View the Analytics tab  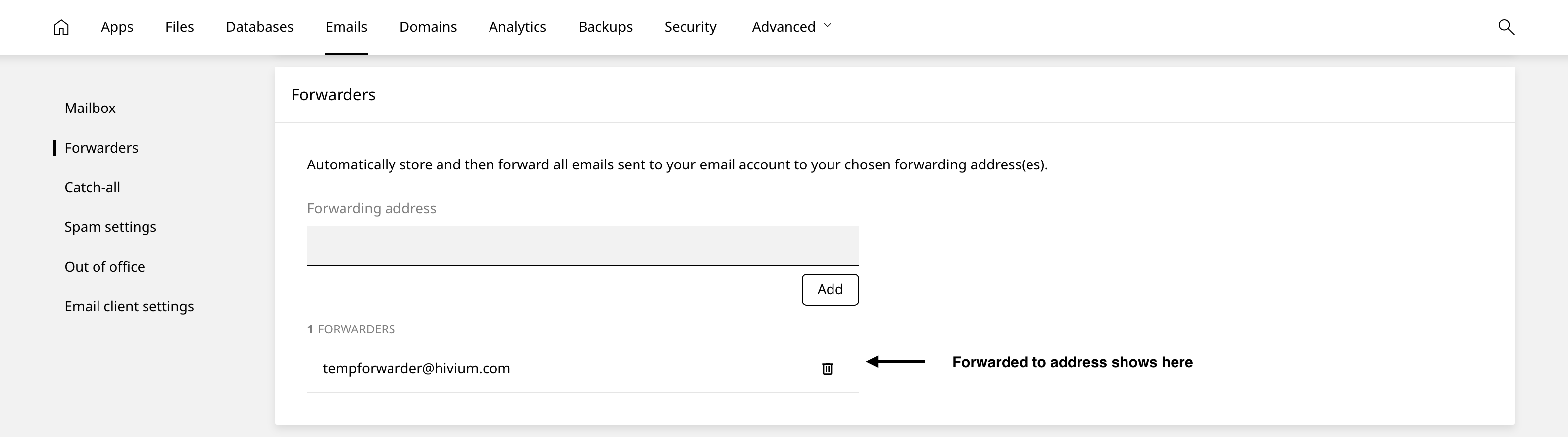517,27
